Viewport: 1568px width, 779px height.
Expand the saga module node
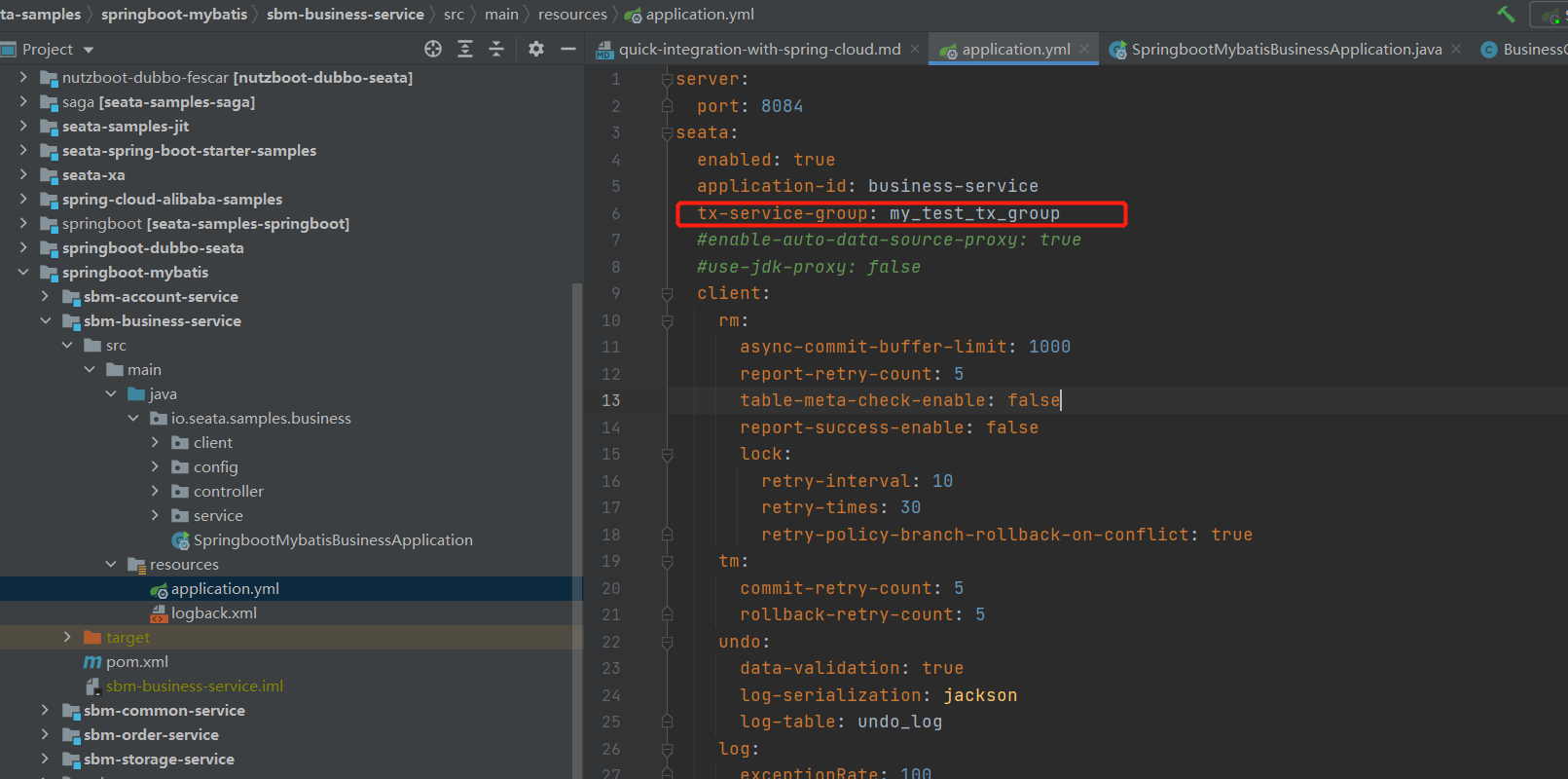tap(23, 101)
